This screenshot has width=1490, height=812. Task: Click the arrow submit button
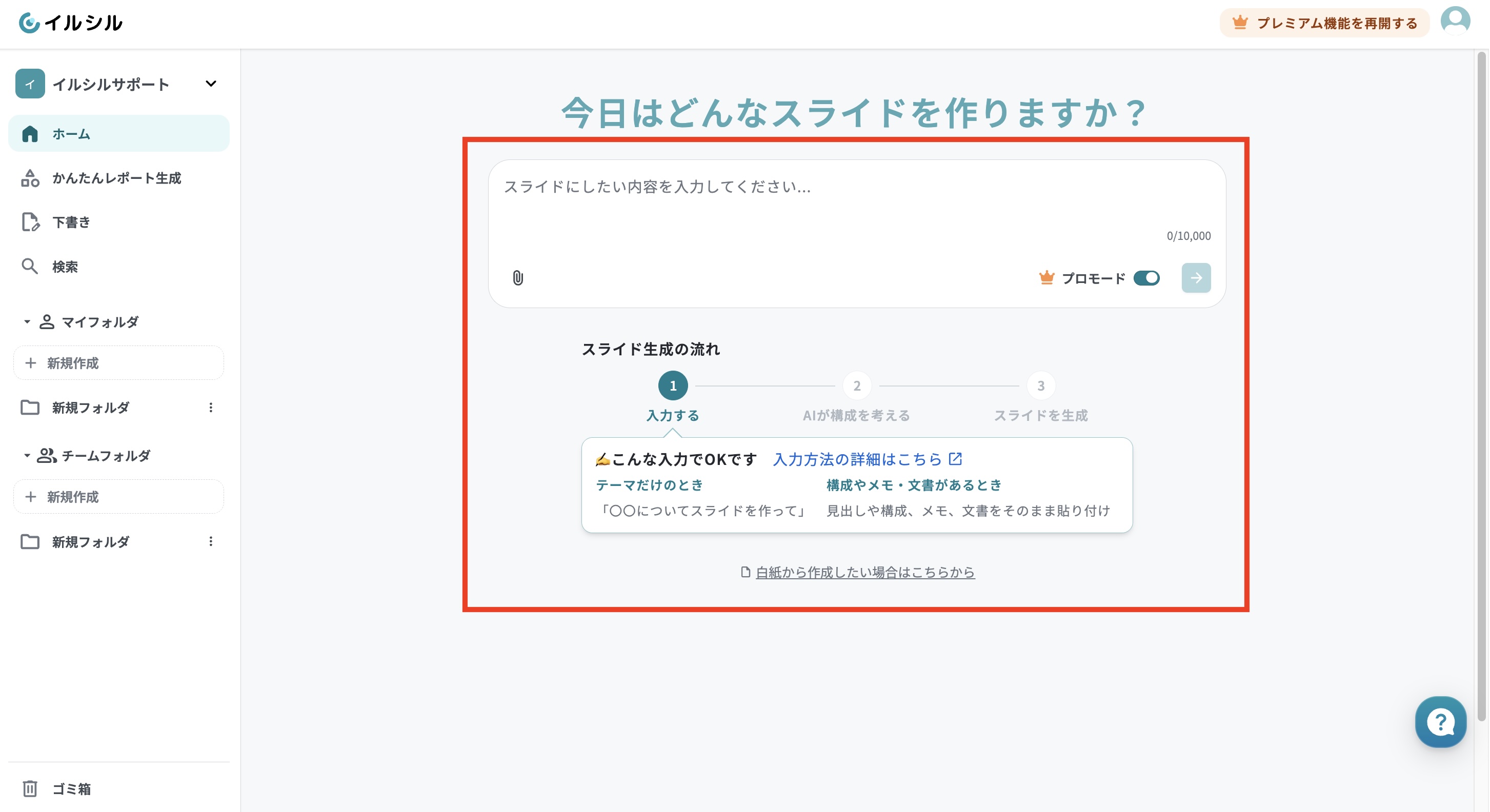pos(1196,278)
